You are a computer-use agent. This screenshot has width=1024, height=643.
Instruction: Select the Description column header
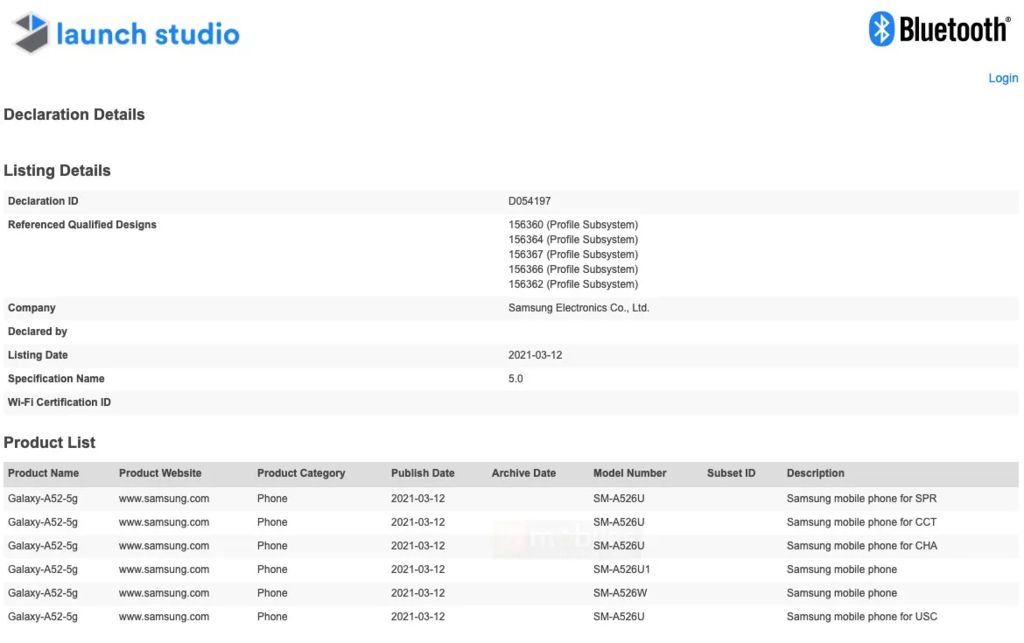click(815, 473)
